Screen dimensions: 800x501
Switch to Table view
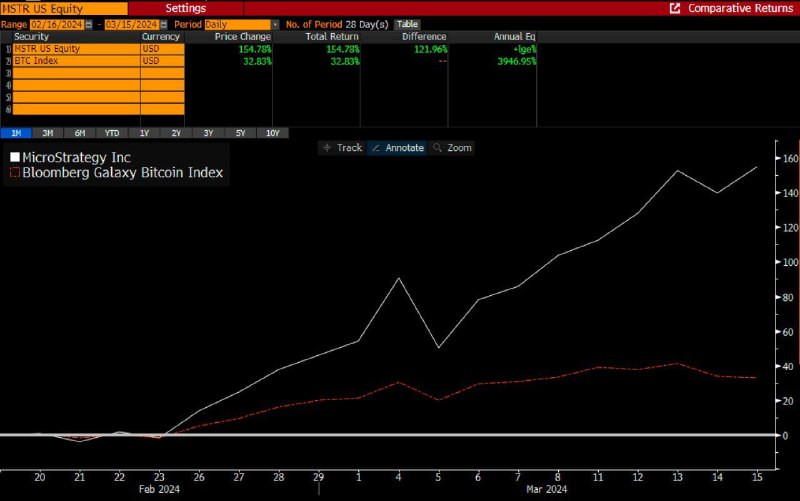pos(407,24)
